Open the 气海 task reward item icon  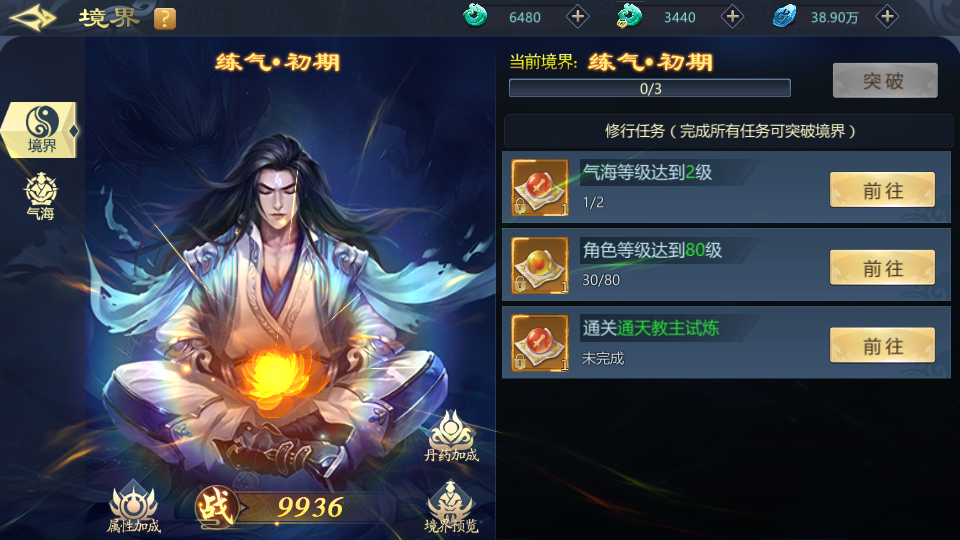(540, 187)
